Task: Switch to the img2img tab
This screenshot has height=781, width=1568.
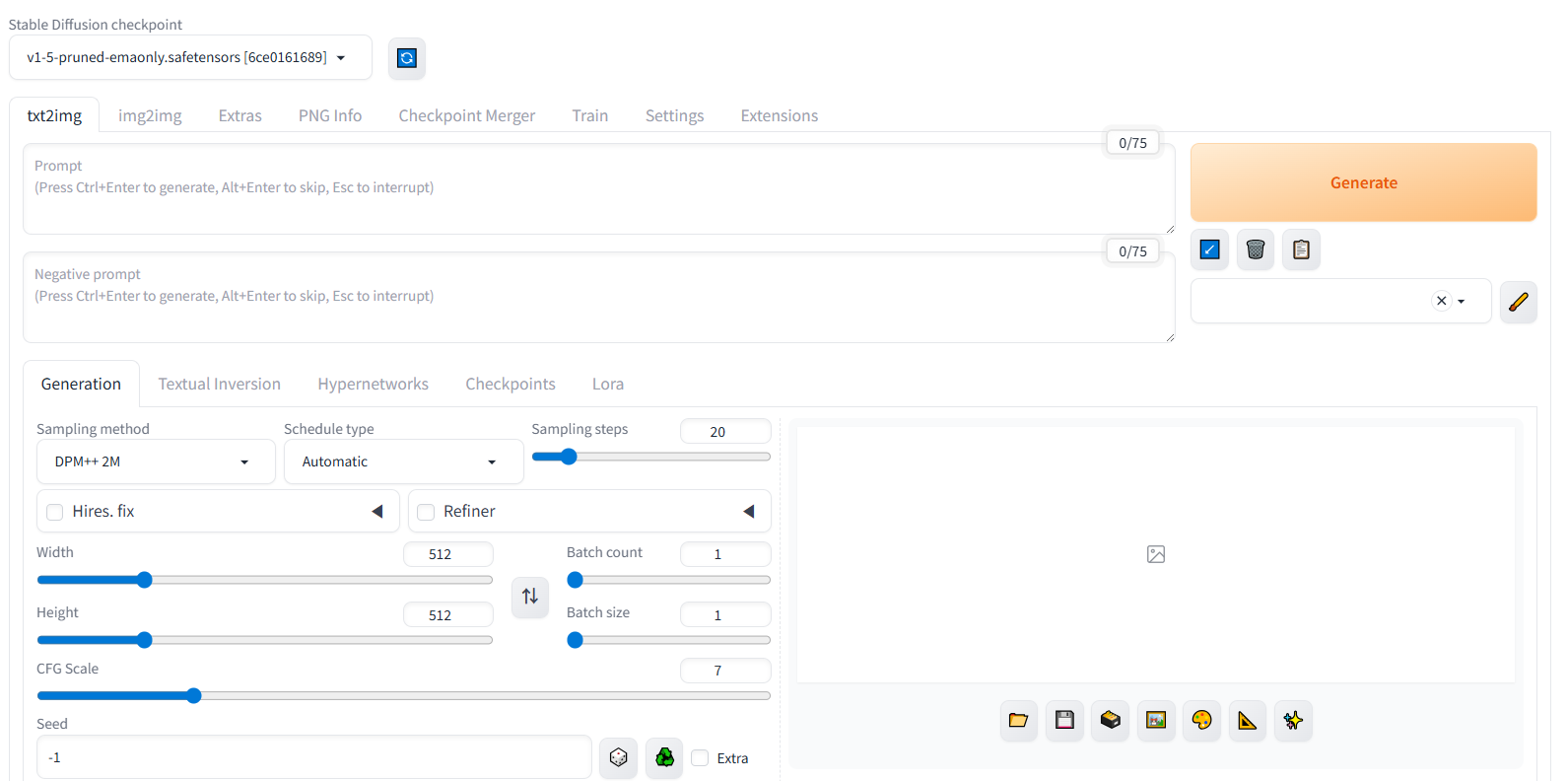Action: tap(150, 115)
